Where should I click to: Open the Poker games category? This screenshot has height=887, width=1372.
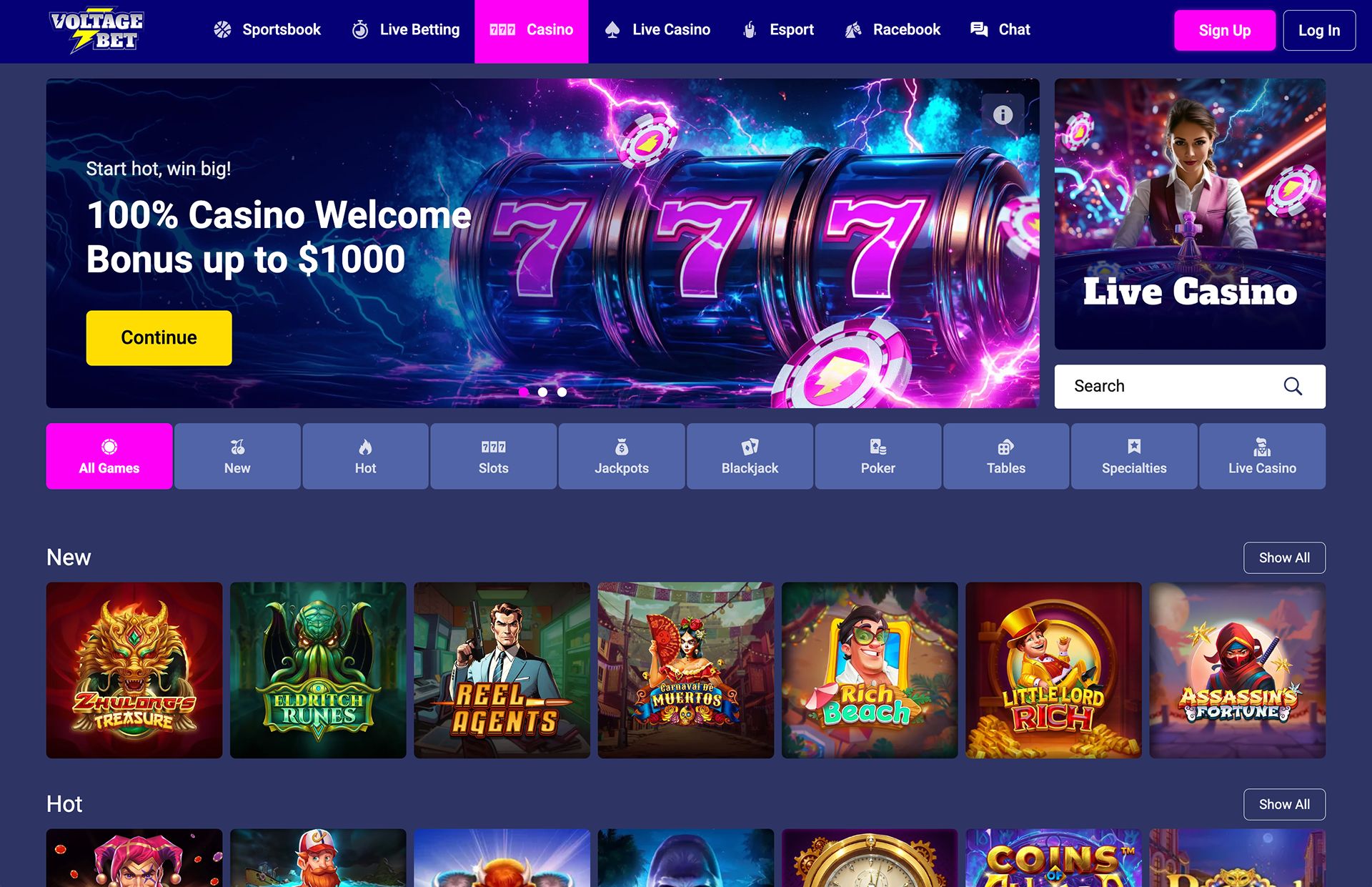coord(878,456)
